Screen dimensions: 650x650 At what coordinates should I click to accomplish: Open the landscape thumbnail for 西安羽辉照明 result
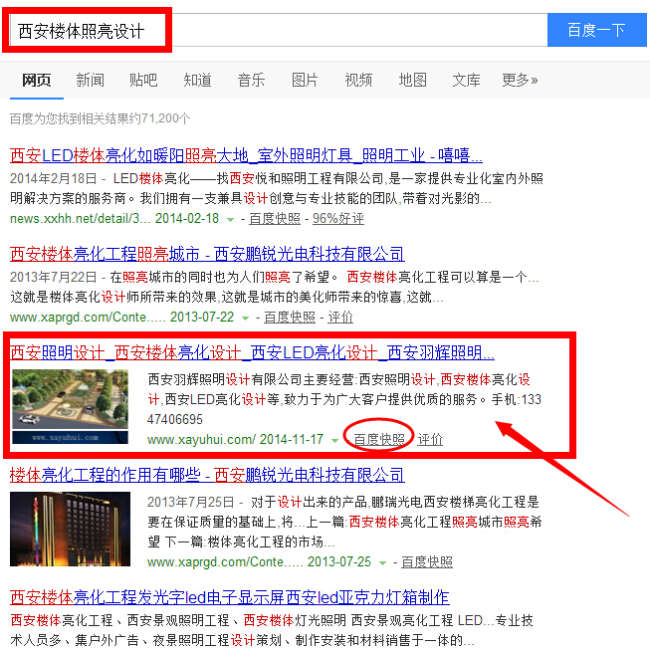pos(70,407)
